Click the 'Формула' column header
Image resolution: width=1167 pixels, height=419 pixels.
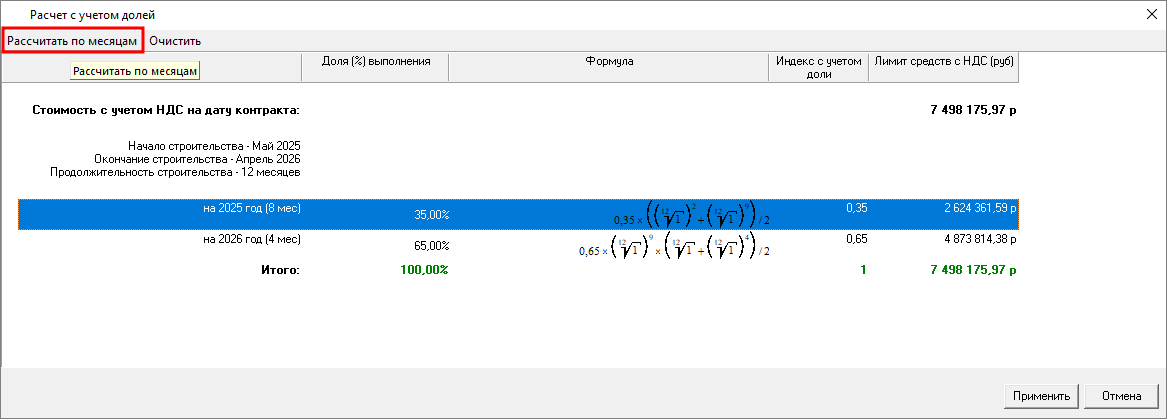[x=609, y=62]
